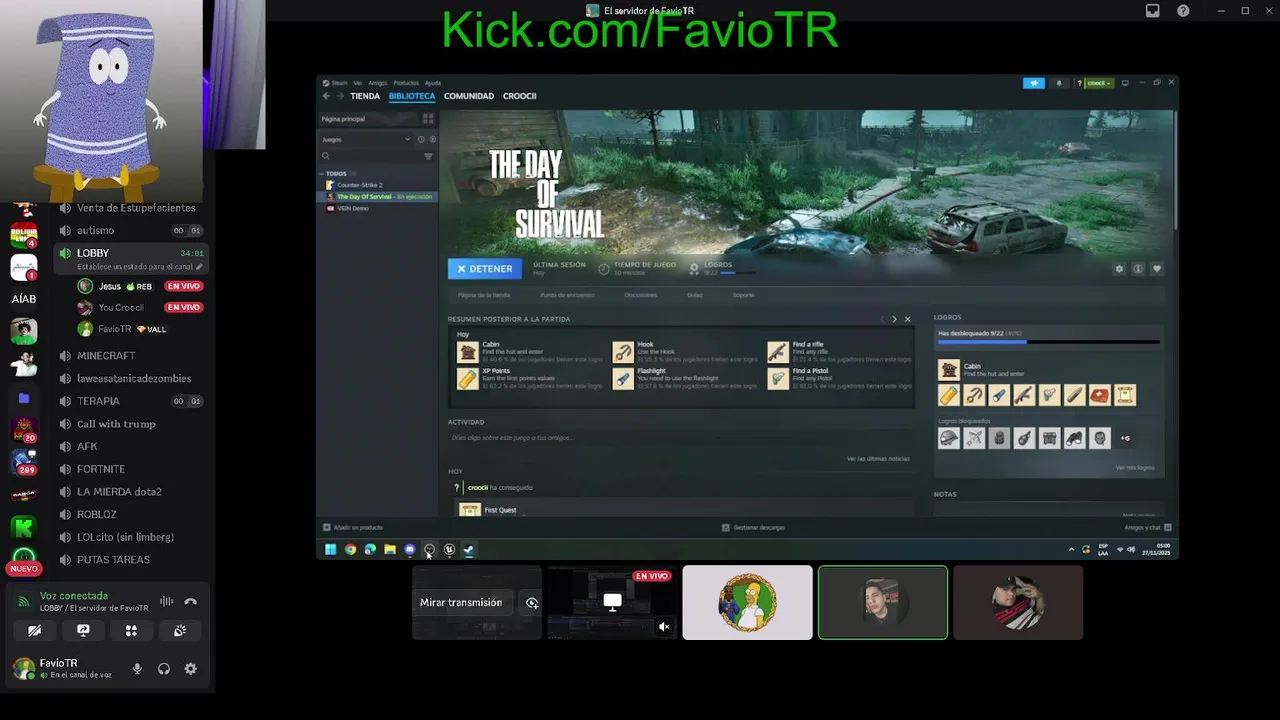1280x720 pixels.
Task: Go to previous post-game summary arrow
Action: point(882,319)
